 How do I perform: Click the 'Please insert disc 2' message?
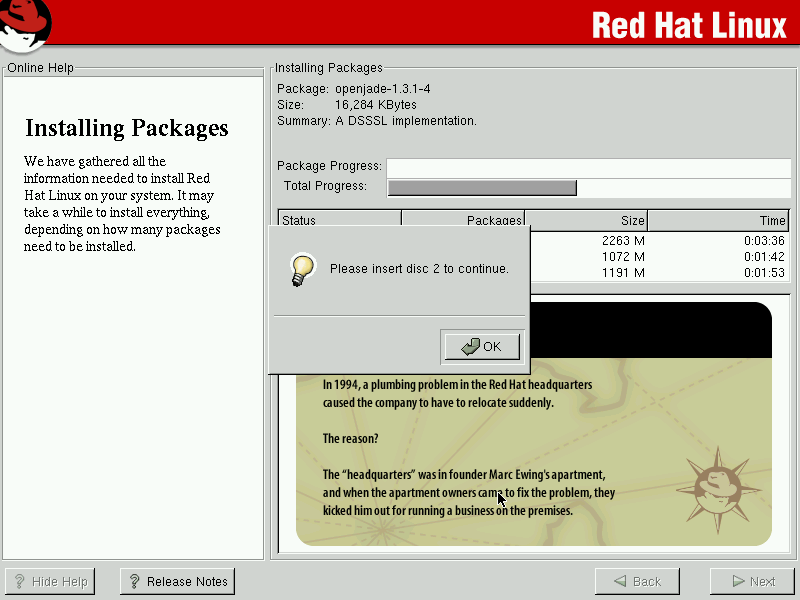[419, 269]
